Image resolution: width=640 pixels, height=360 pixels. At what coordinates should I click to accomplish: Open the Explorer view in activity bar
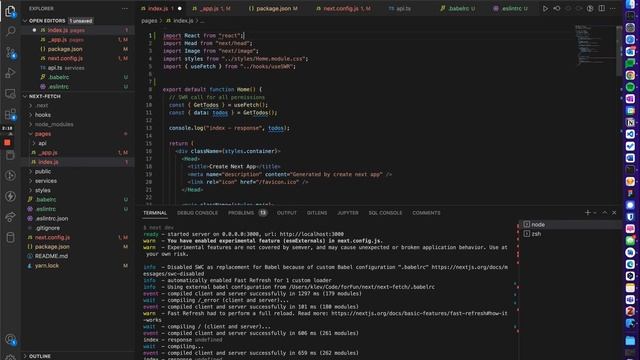click(10, 11)
